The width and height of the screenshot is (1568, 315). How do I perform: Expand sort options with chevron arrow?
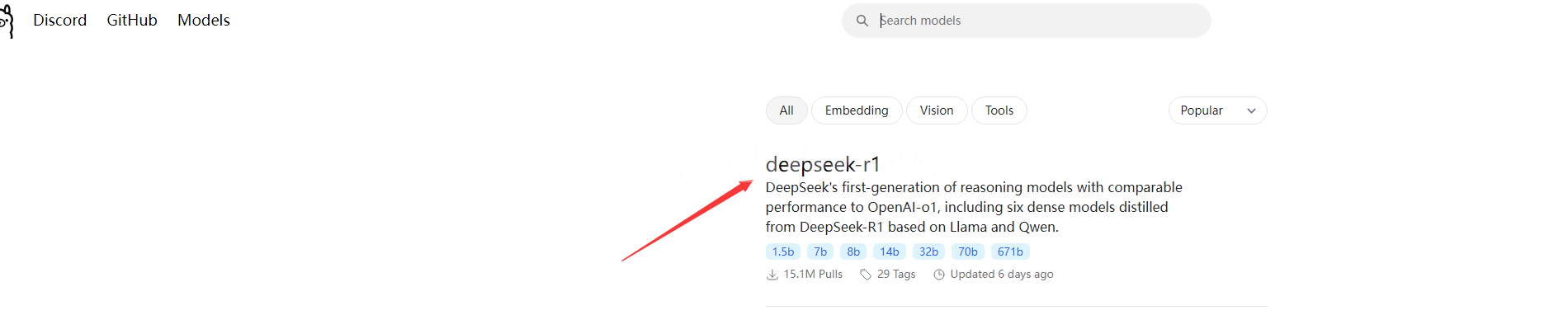pos(1251,110)
